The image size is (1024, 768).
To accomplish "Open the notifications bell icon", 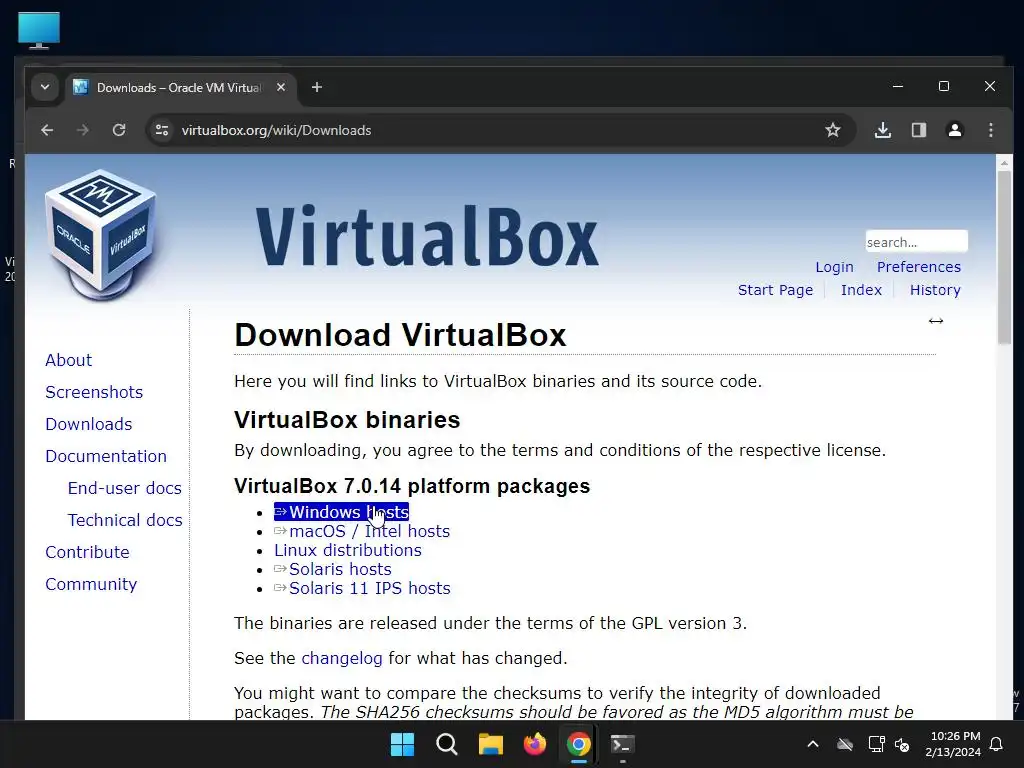I will (997, 744).
